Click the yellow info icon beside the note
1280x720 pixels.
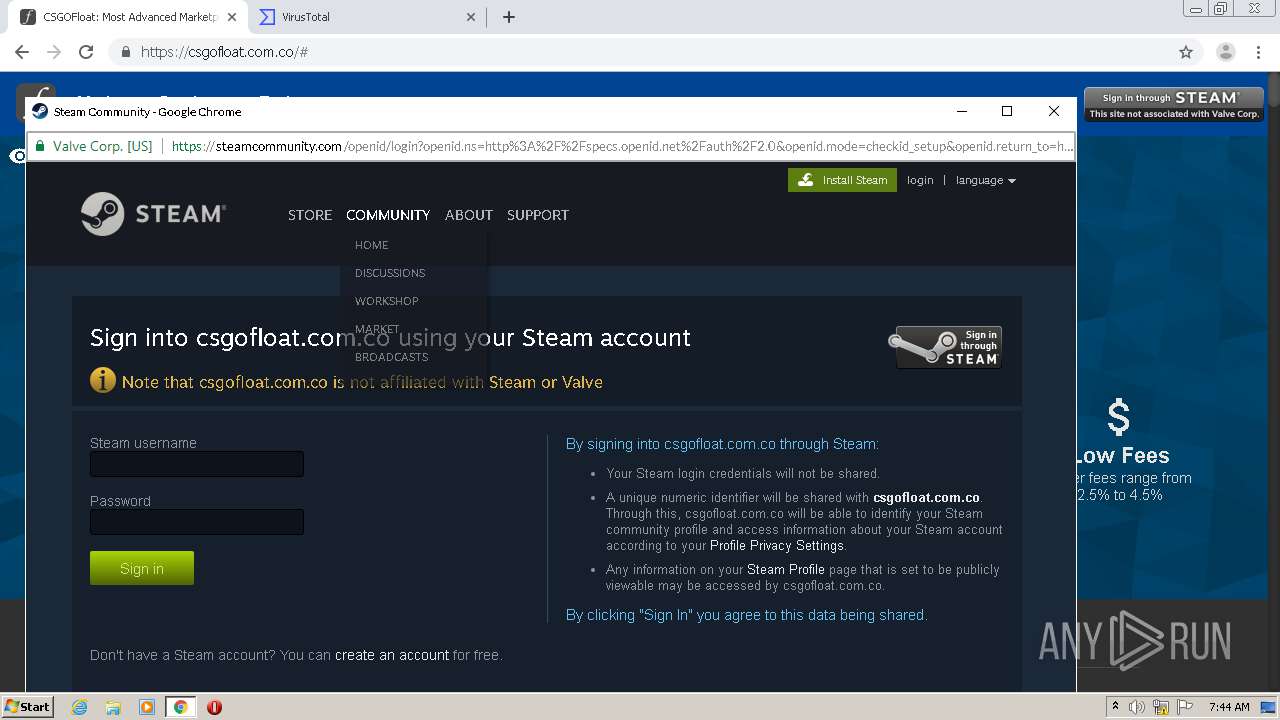(103, 380)
